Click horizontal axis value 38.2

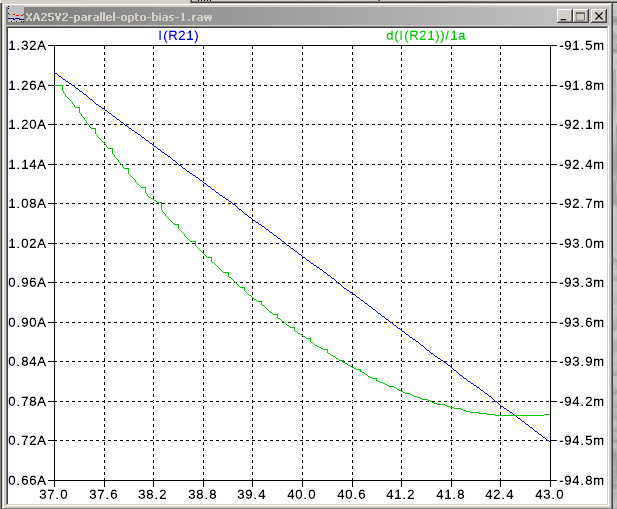pos(153,494)
